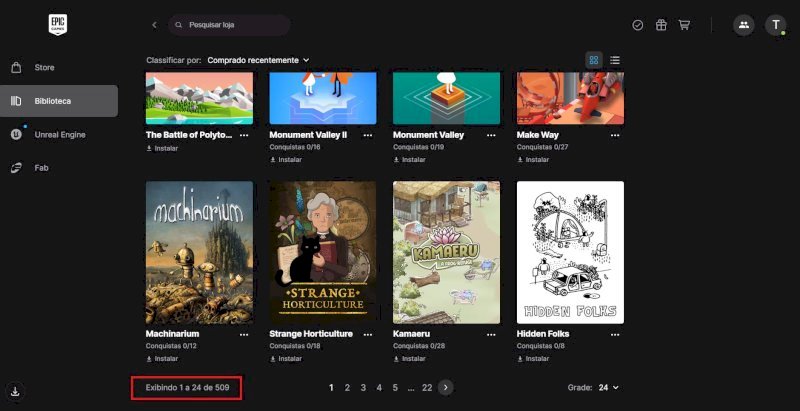Screen dimensions: 800x411
Task: Go to page 22
Action: click(x=427, y=388)
